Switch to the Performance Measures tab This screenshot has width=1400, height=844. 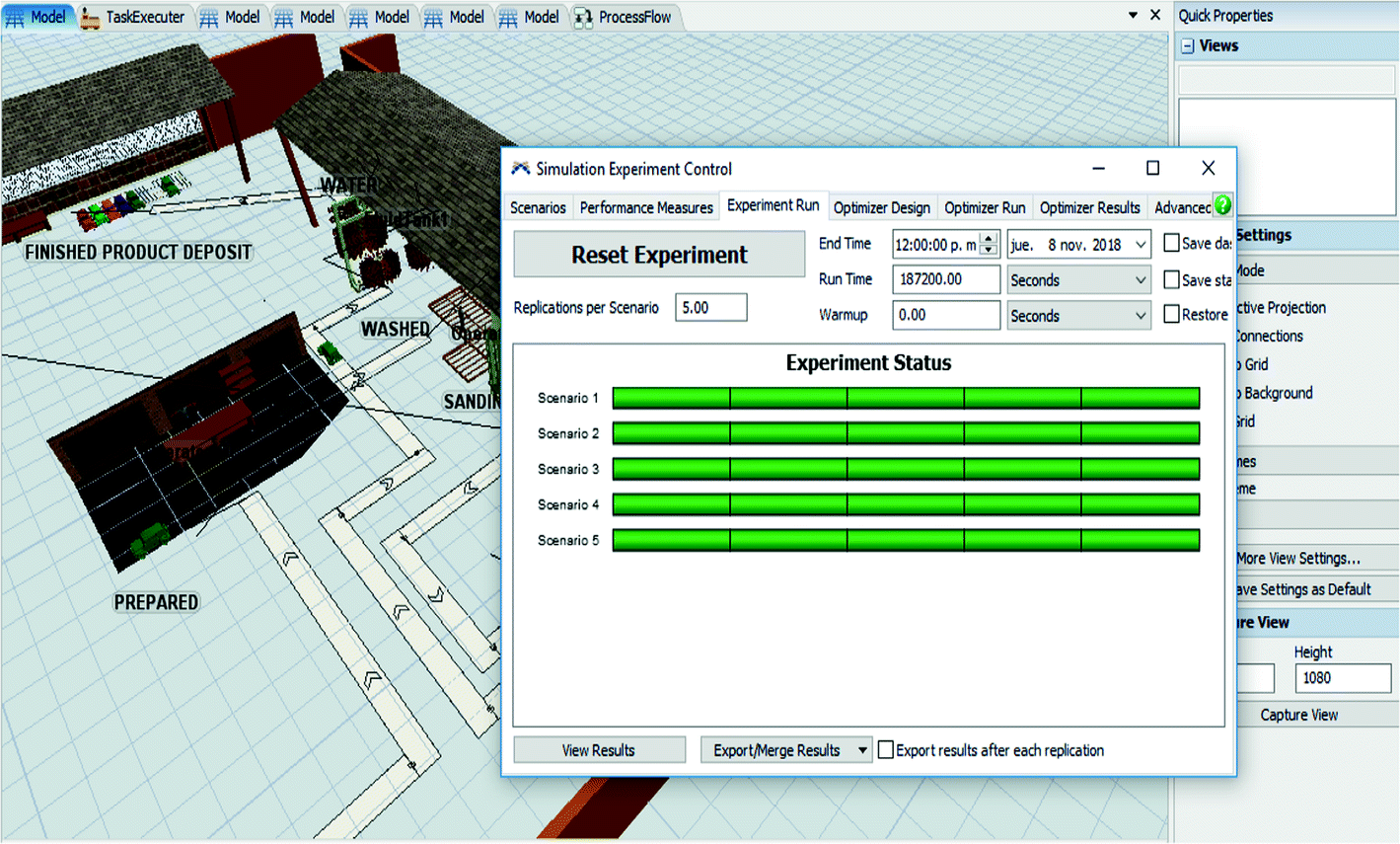pos(646,207)
